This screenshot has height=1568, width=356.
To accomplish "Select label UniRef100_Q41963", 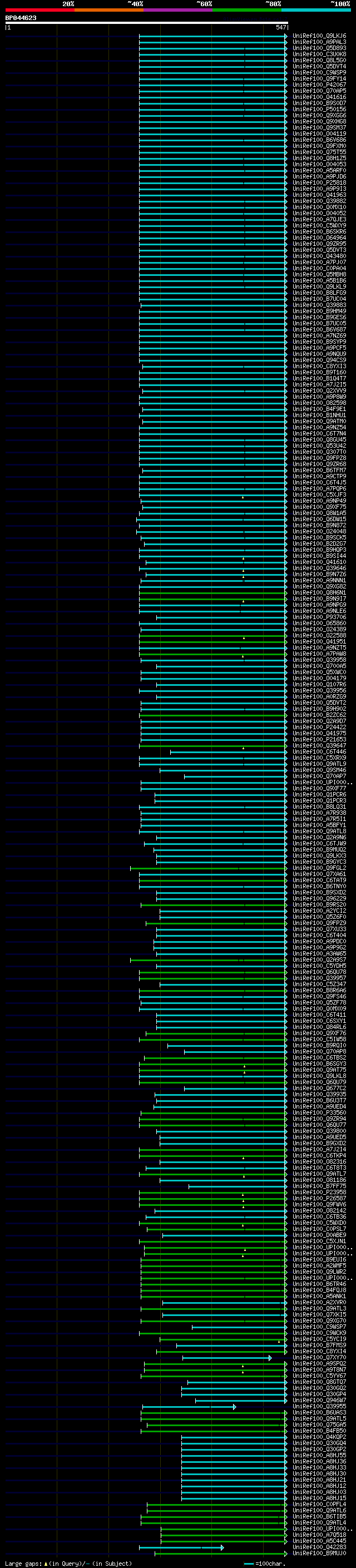I will coord(319,195).
